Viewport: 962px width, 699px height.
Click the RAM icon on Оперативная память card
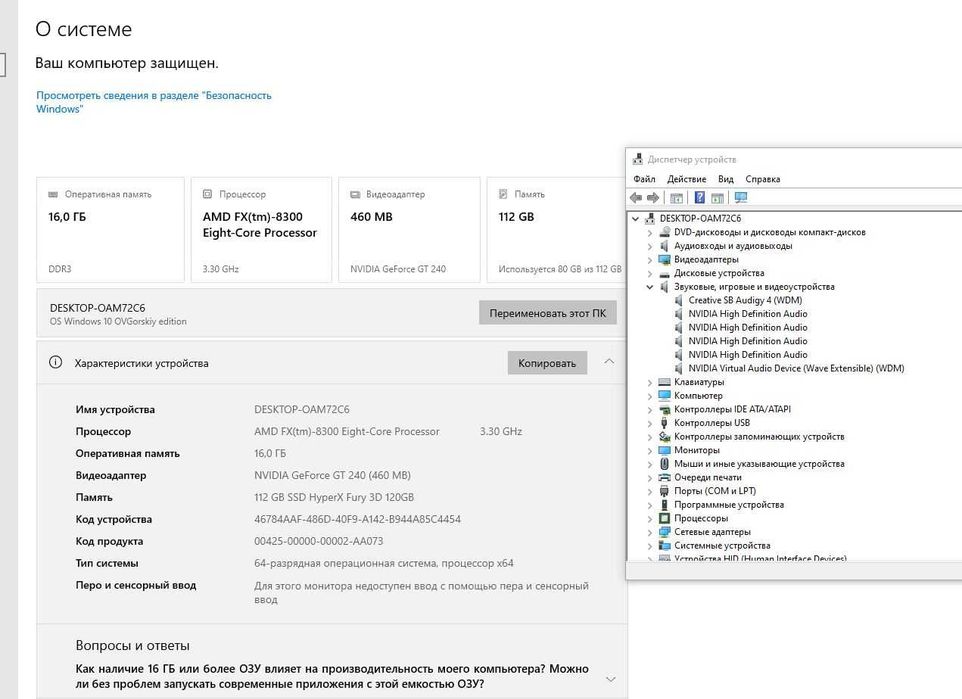pos(53,195)
